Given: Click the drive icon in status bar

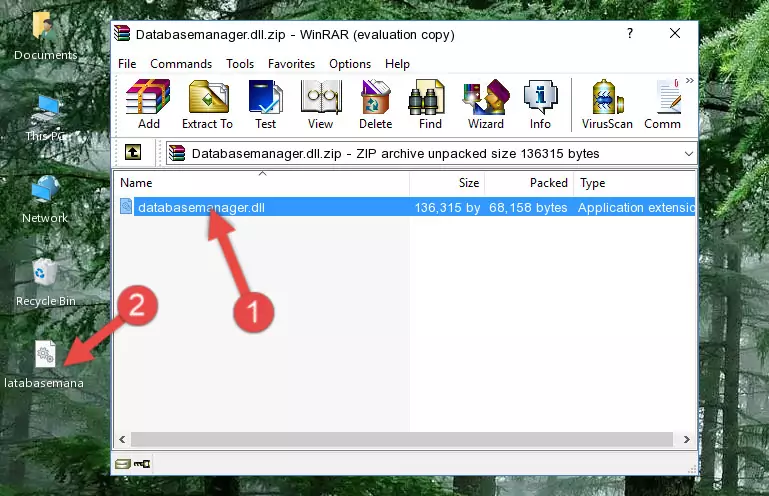Looking at the screenshot, I should [123, 464].
